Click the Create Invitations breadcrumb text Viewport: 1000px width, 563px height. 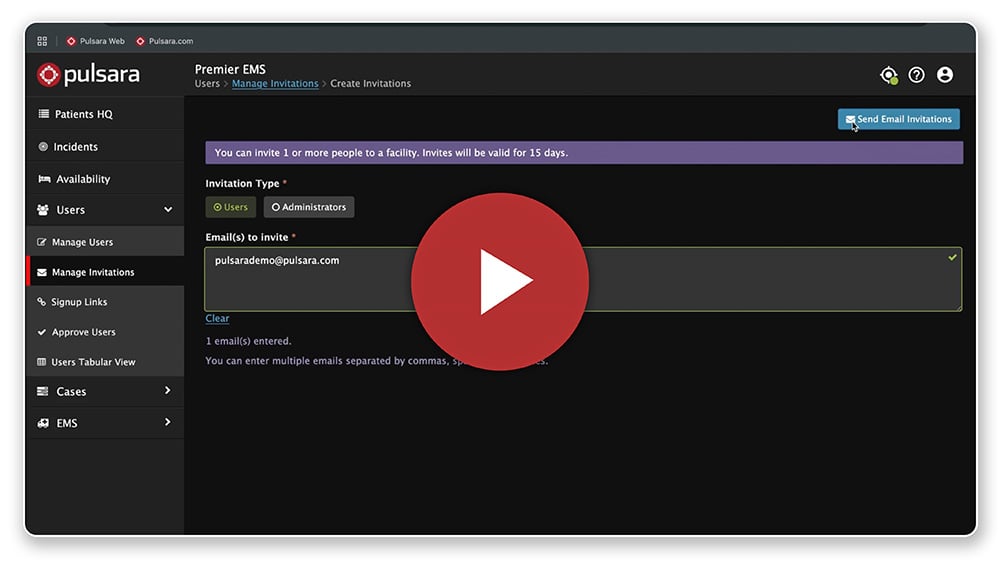(371, 84)
